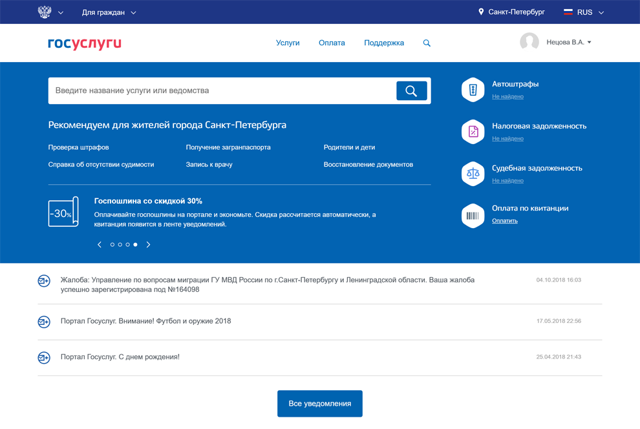The width and height of the screenshot is (640, 429).
Task: Open 'Получение загранпаспорта' link
Action: coord(228,147)
